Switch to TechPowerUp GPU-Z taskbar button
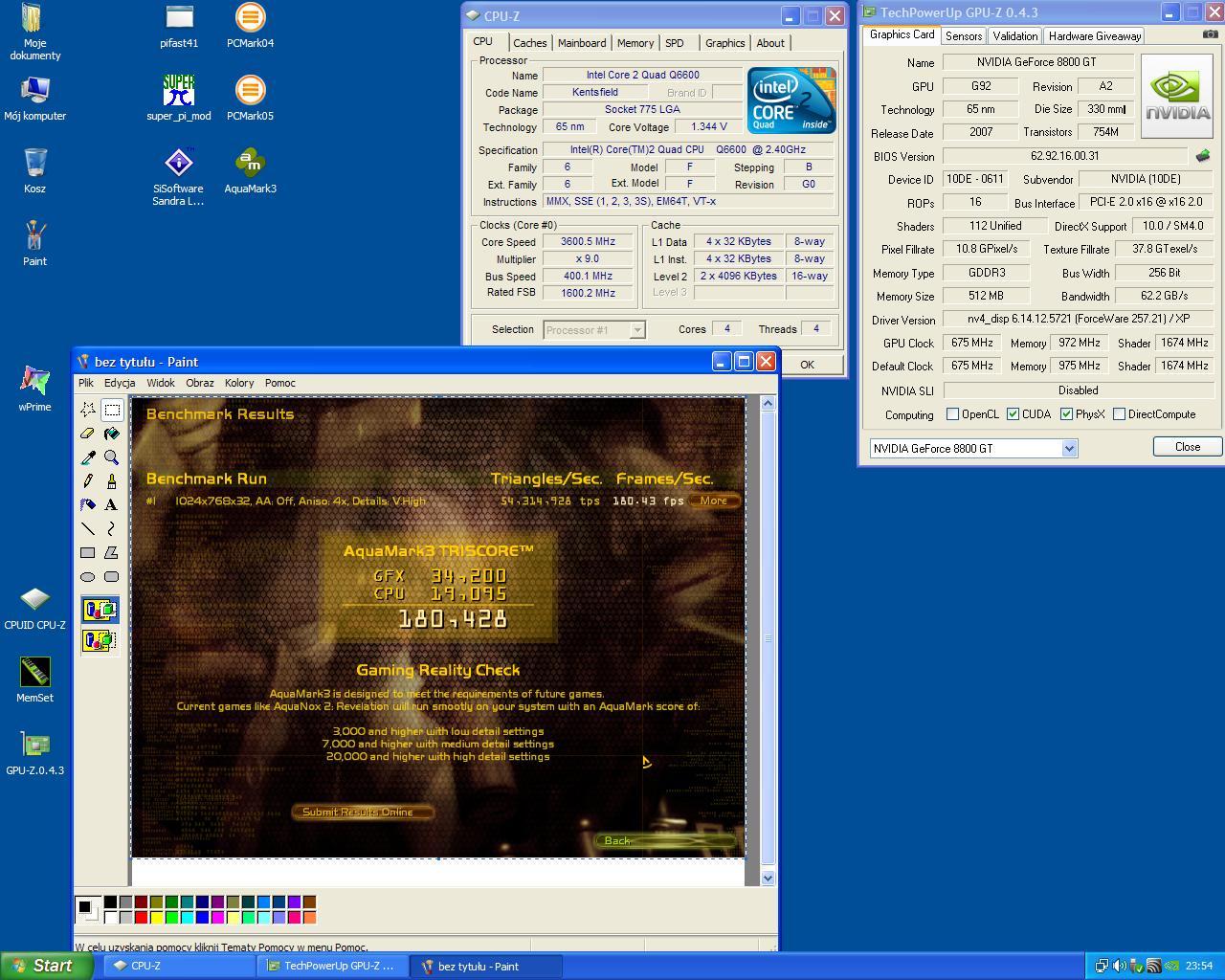This screenshot has height=980, width=1225. pos(331,967)
